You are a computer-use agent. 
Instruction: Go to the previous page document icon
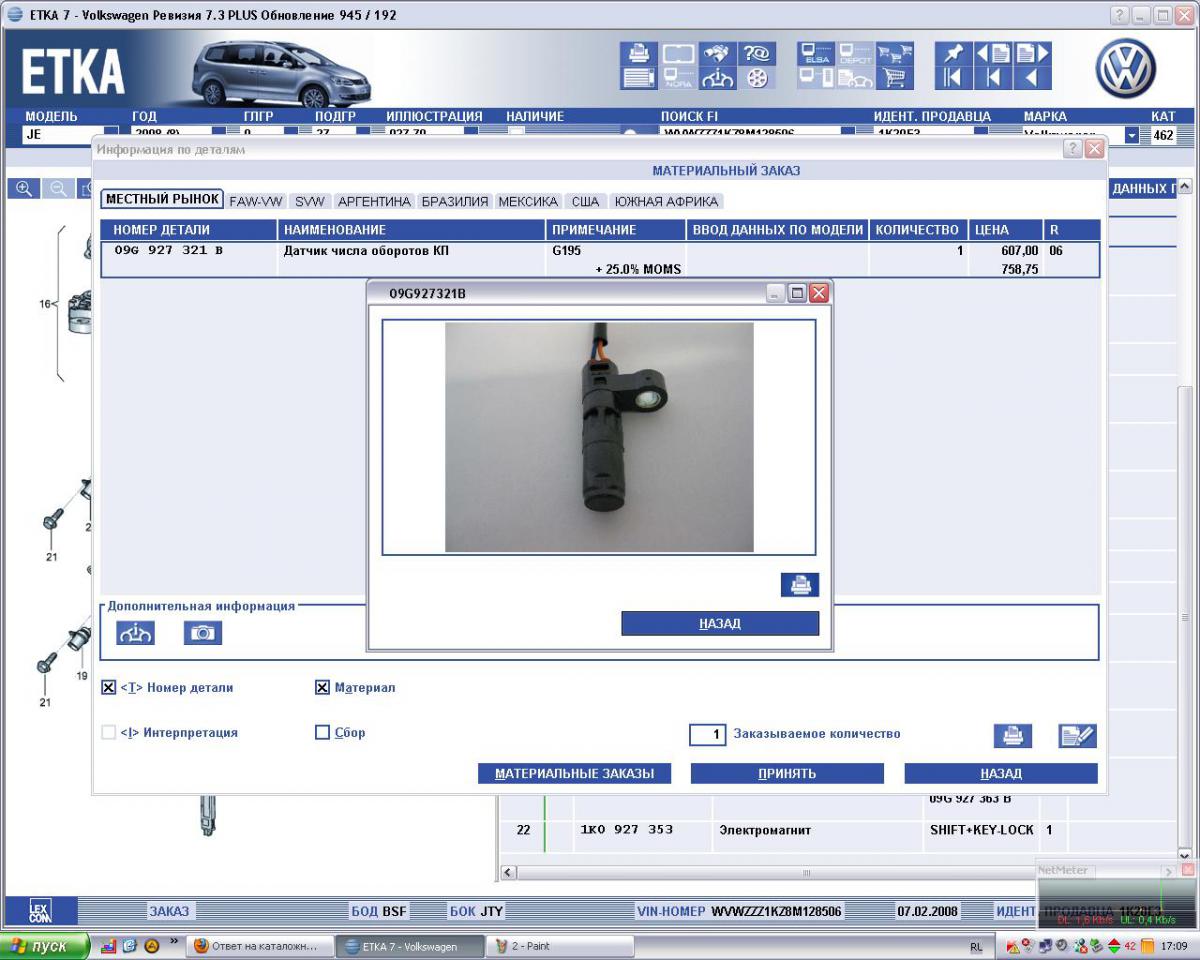point(993,53)
